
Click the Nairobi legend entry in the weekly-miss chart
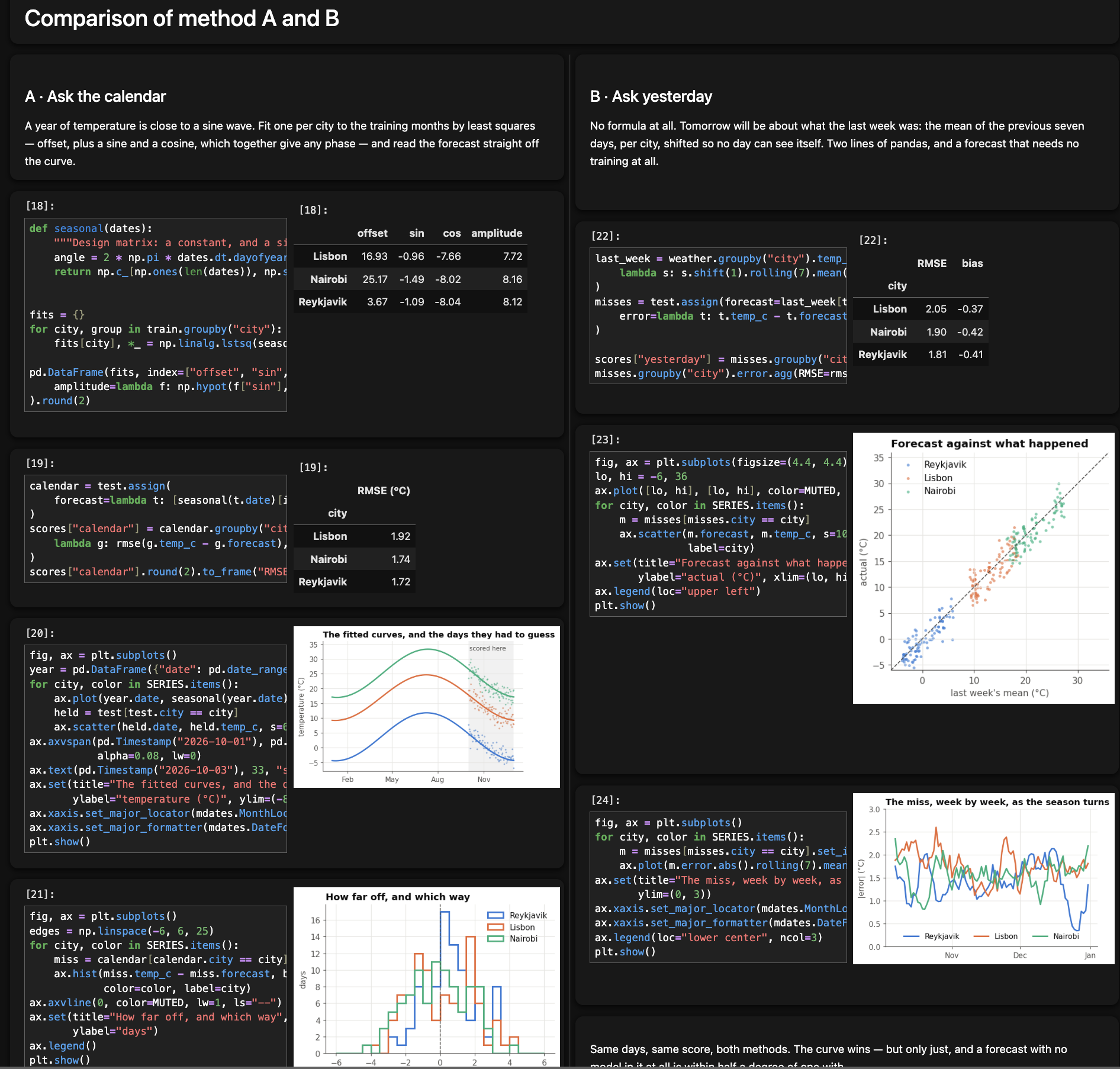coord(1056,936)
